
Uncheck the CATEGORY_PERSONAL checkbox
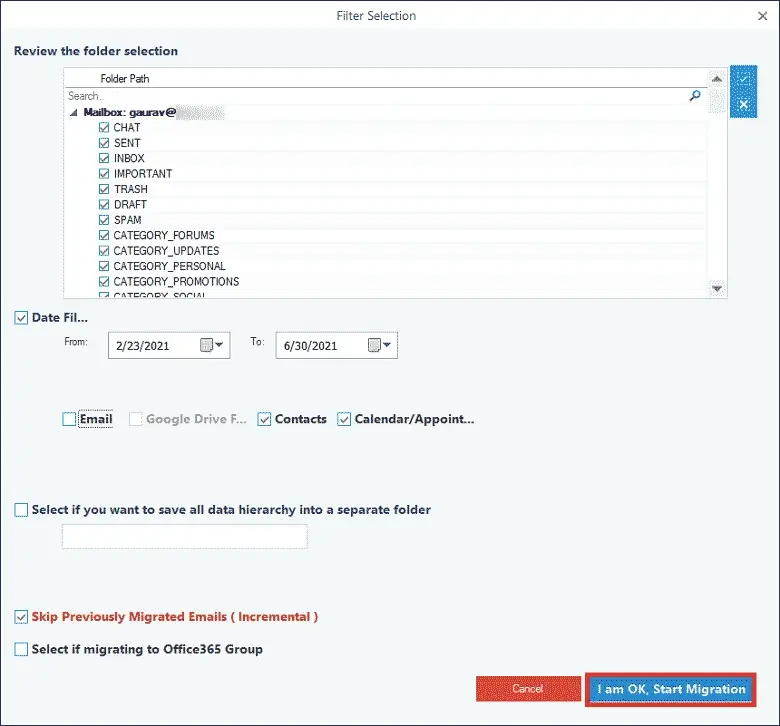pyautogui.click(x=103, y=266)
